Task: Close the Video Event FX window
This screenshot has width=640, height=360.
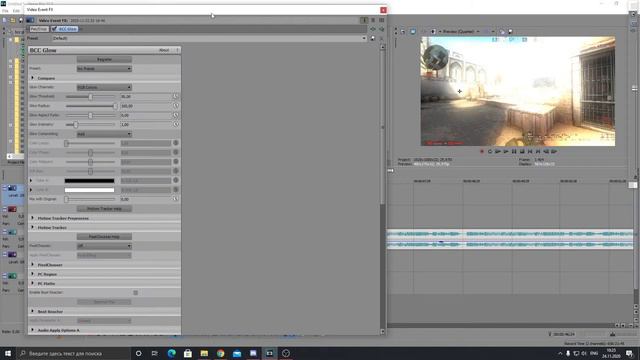Action: 383,10
